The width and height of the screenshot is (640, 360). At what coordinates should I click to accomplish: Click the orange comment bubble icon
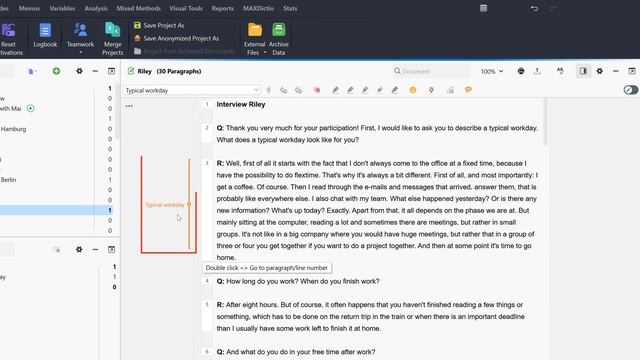[x=468, y=90]
